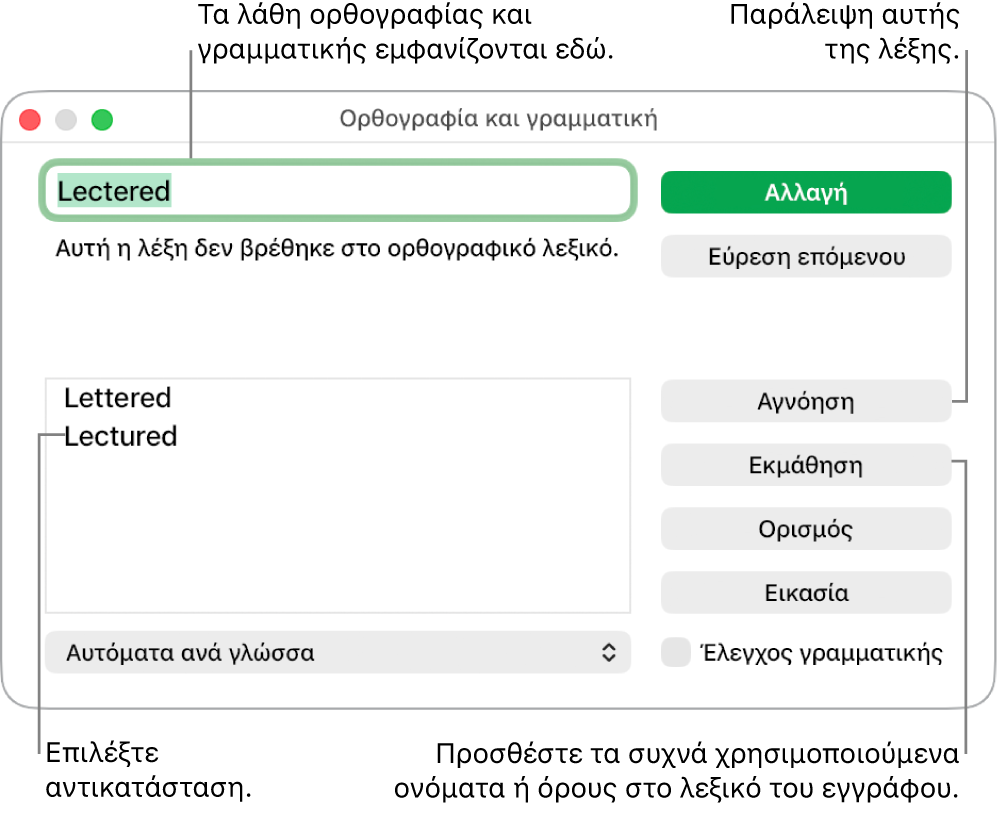
Task: Enable the Έλεγχος γραμματικής checkbox
Action: coord(676,652)
